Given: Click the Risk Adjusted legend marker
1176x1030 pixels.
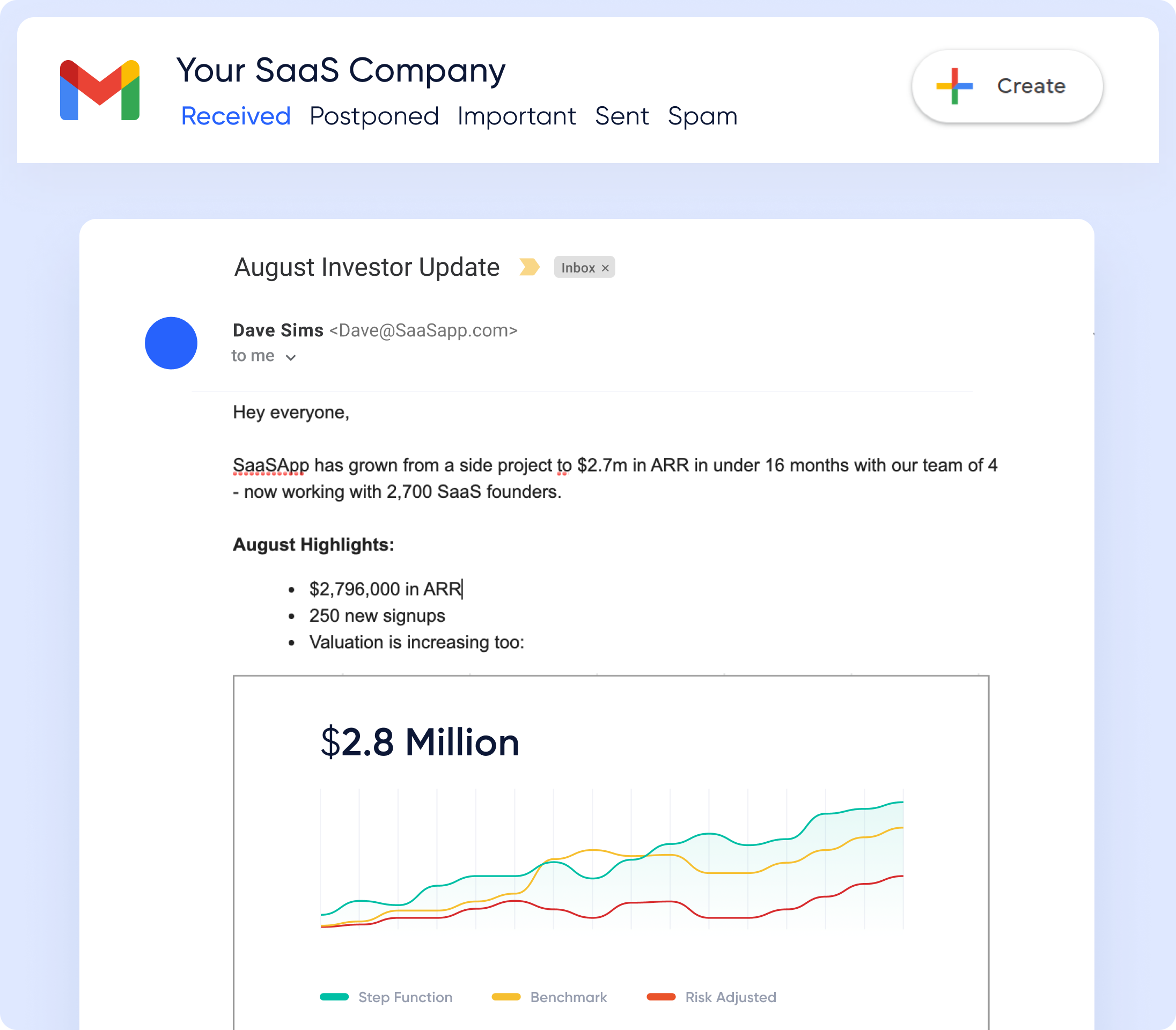Looking at the screenshot, I should point(662,997).
